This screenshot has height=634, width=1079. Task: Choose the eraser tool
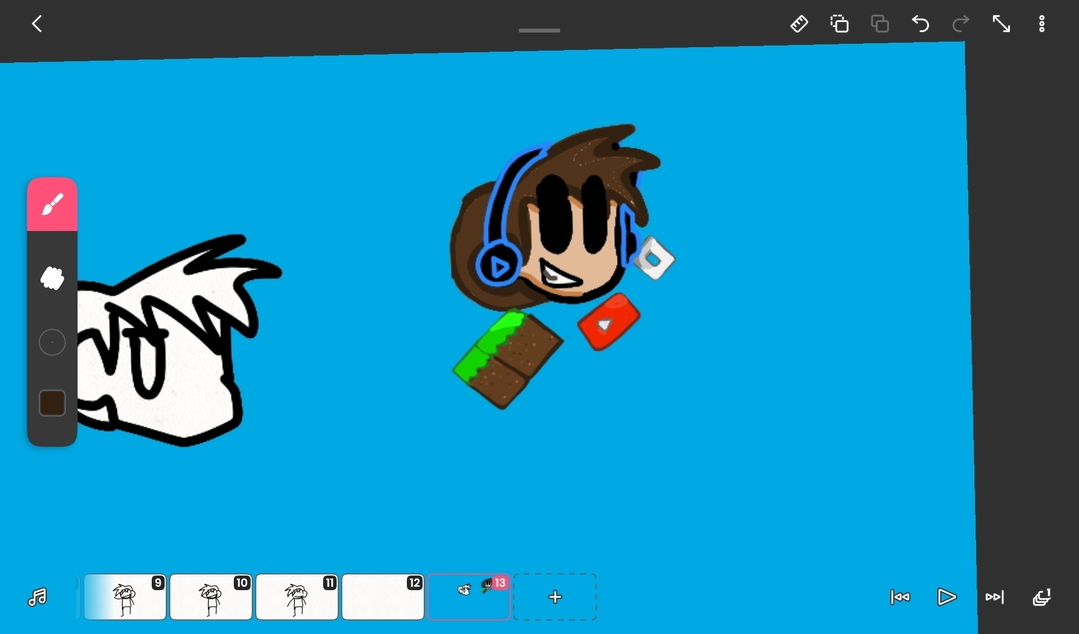point(52,278)
